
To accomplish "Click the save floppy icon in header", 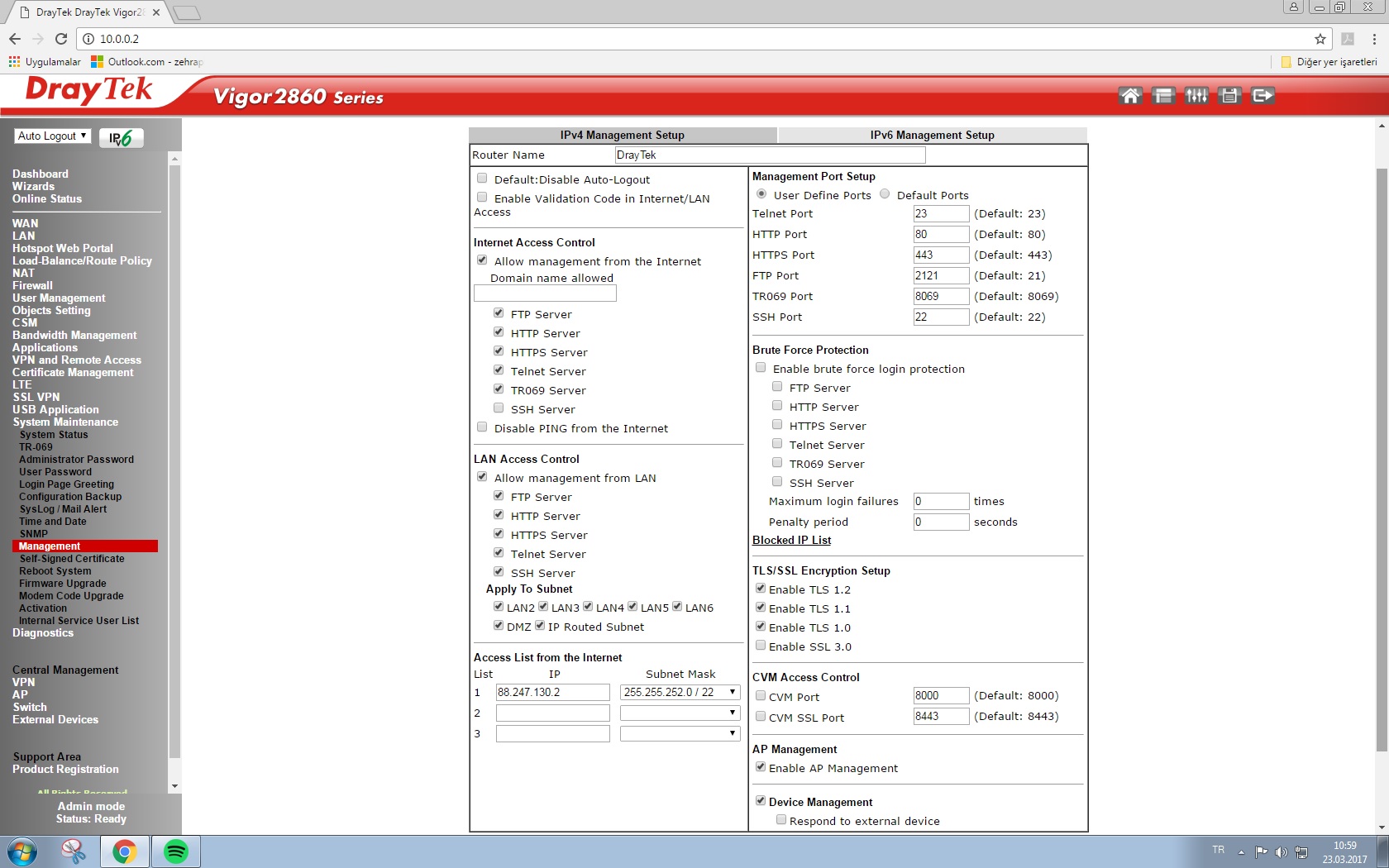I will (1229, 96).
